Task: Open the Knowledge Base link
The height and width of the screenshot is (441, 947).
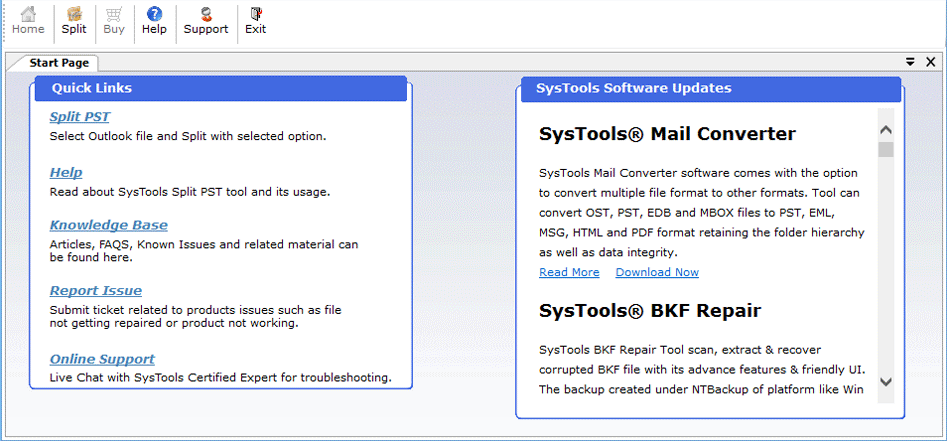Action: [x=109, y=225]
